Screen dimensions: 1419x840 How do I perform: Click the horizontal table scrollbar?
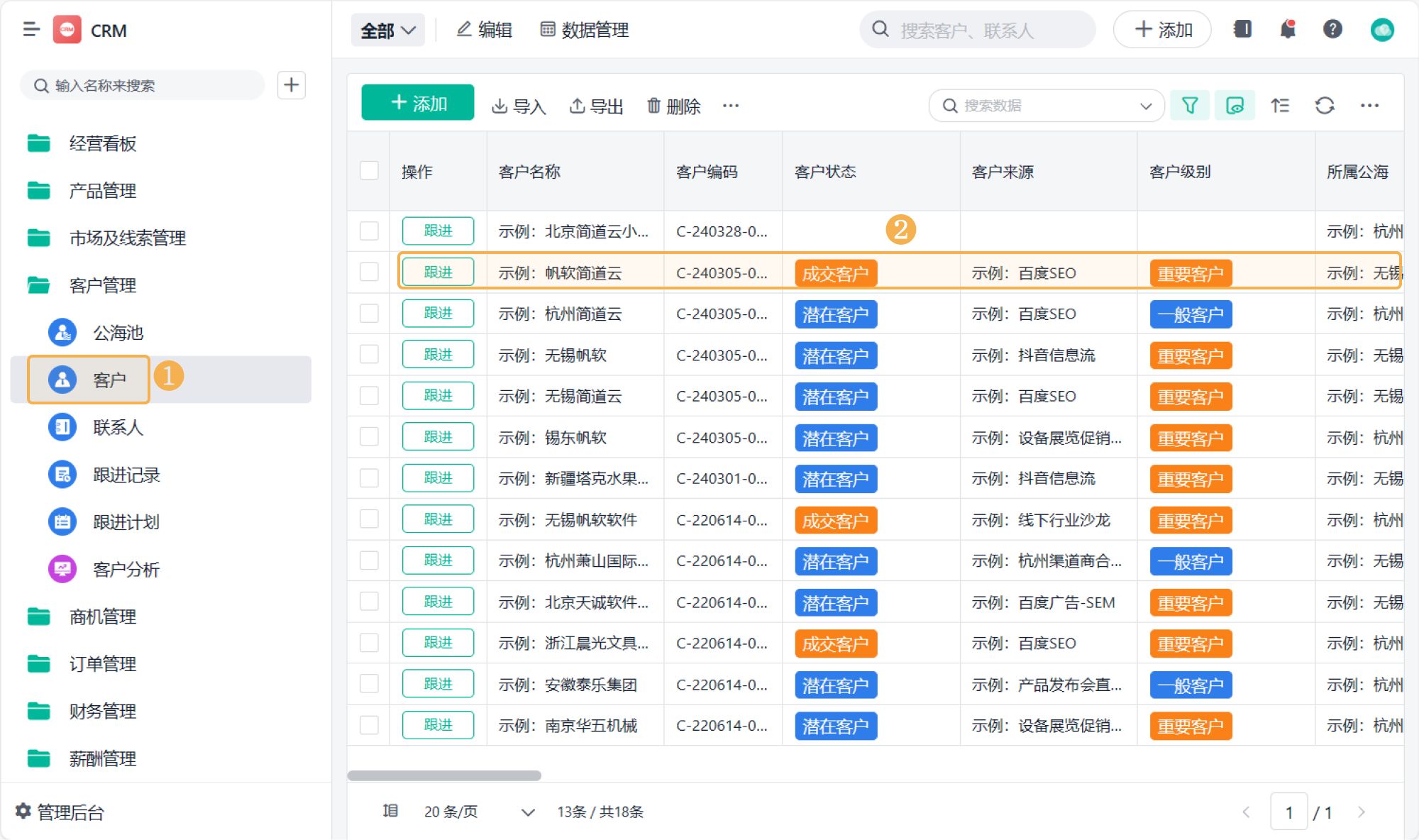click(x=444, y=775)
